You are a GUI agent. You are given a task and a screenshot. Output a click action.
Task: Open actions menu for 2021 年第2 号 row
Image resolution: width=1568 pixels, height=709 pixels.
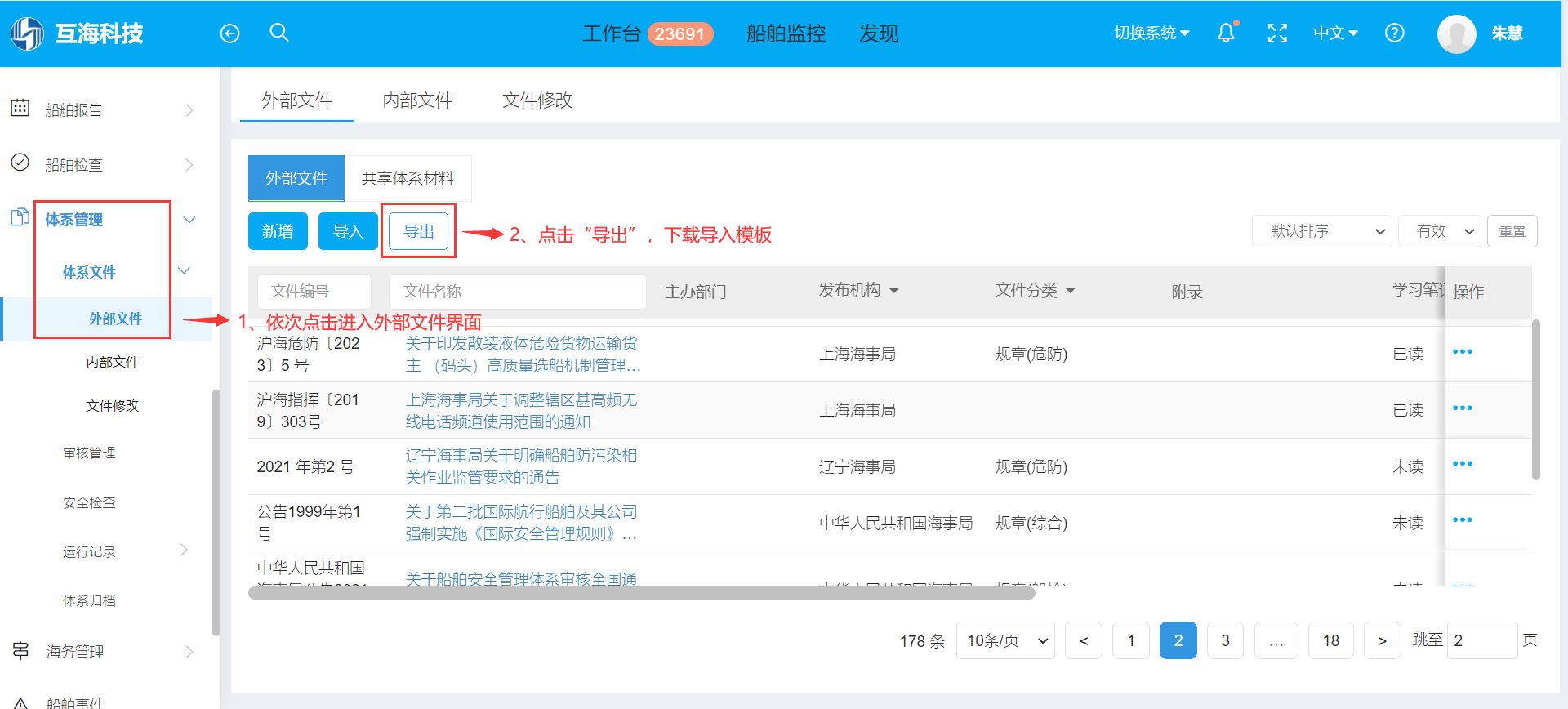pyautogui.click(x=1463, y=464)
